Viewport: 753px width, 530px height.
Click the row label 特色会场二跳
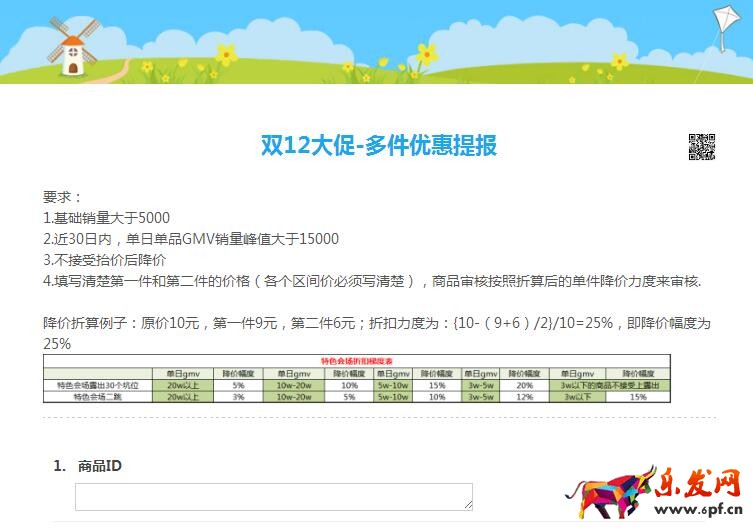98,397
